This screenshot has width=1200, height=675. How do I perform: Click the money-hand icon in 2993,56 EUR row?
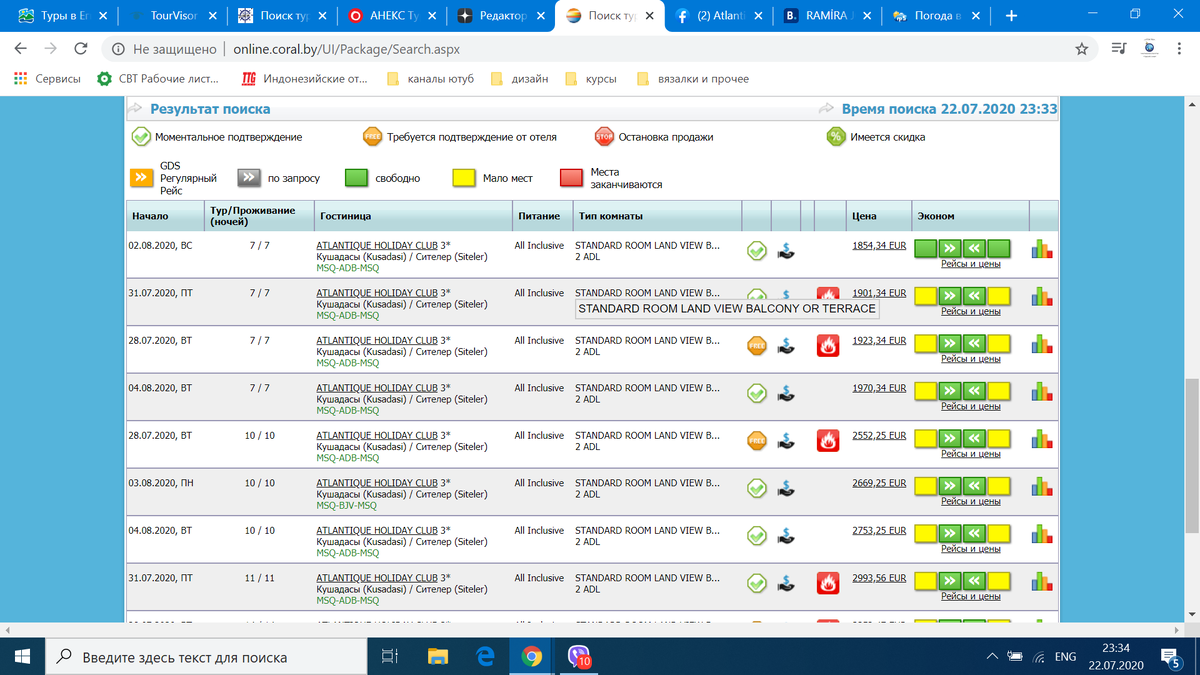(788, 584)
